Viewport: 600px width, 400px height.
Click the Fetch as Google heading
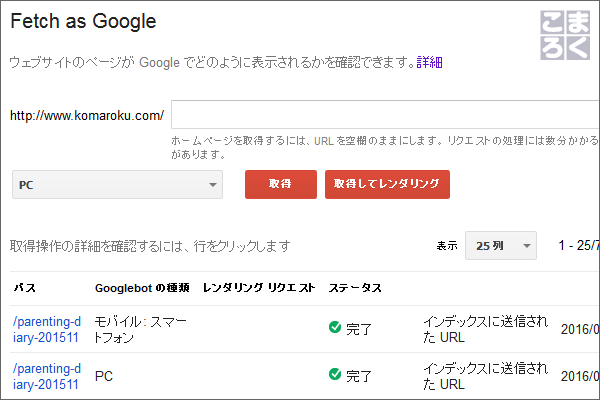[x=83, y=21]
